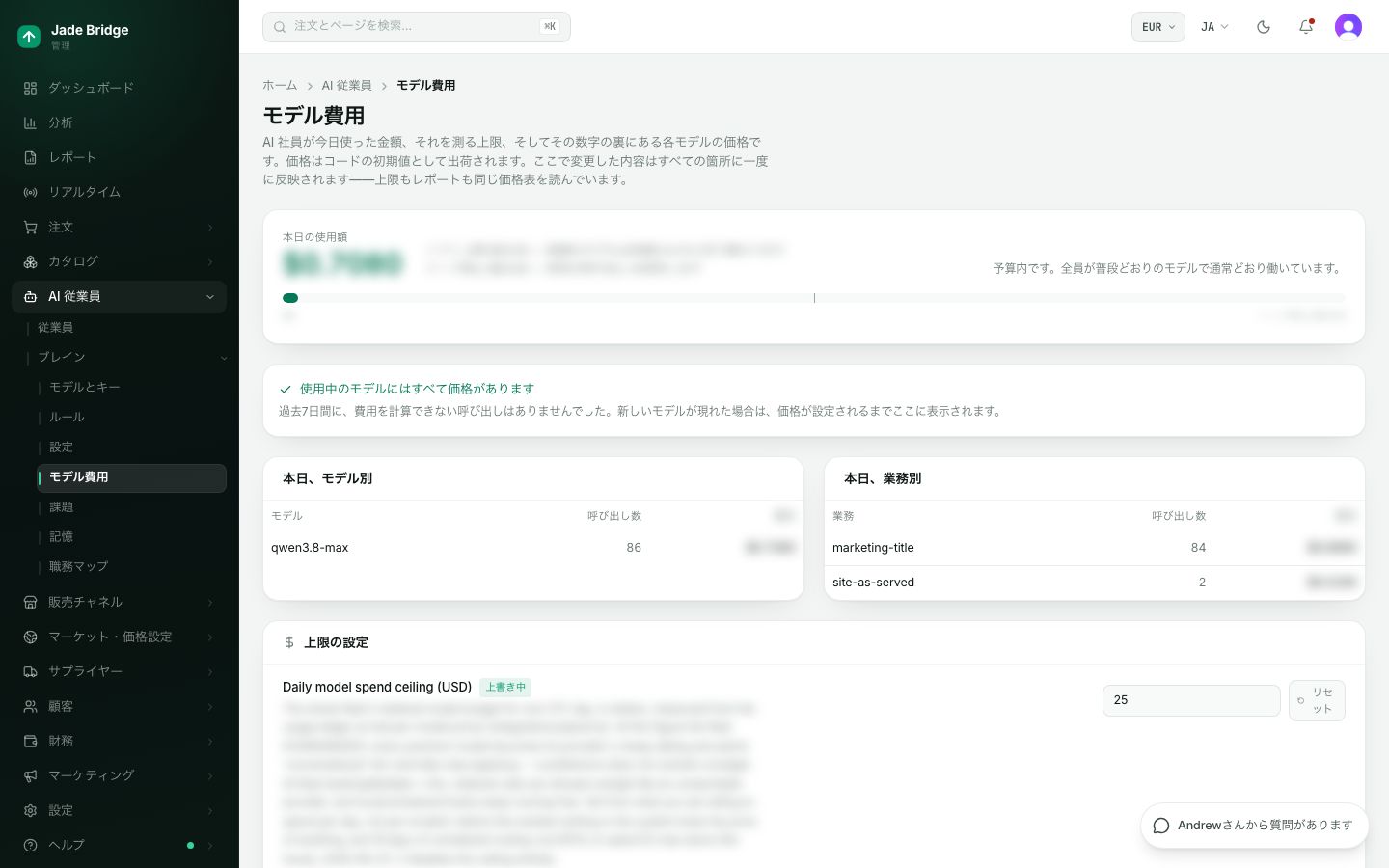Open 記憶 menu item
The width and height of the screenshot is (1389, 868).
[132, 536]
